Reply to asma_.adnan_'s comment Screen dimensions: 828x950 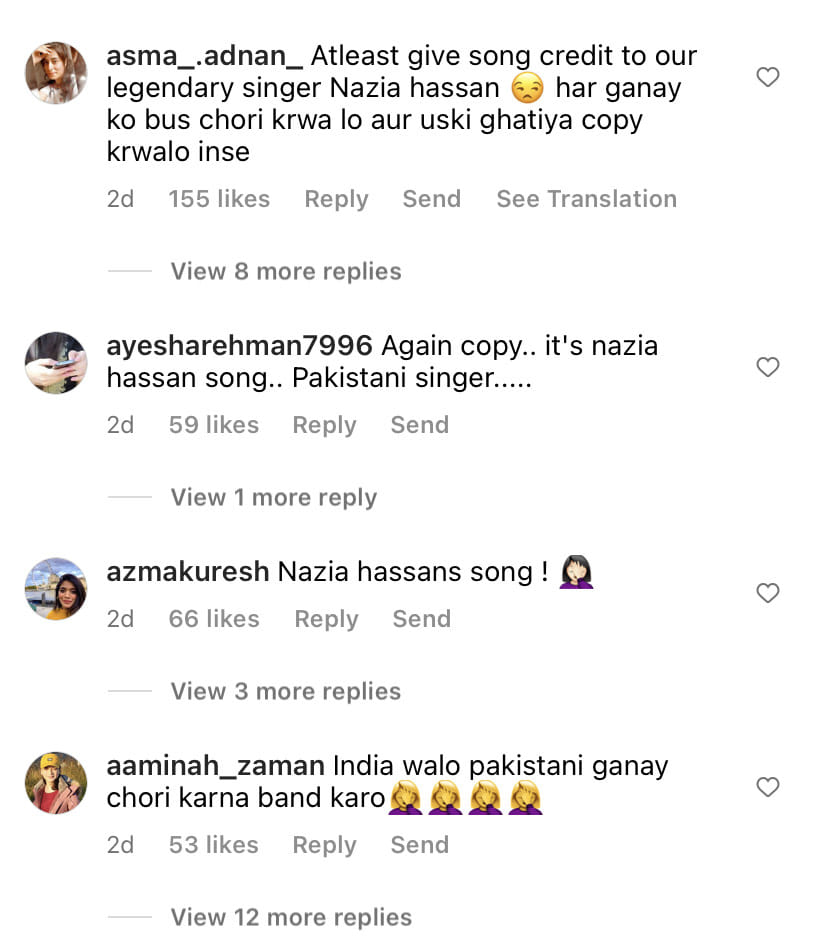pyautogui.click(x=336, y=199)
